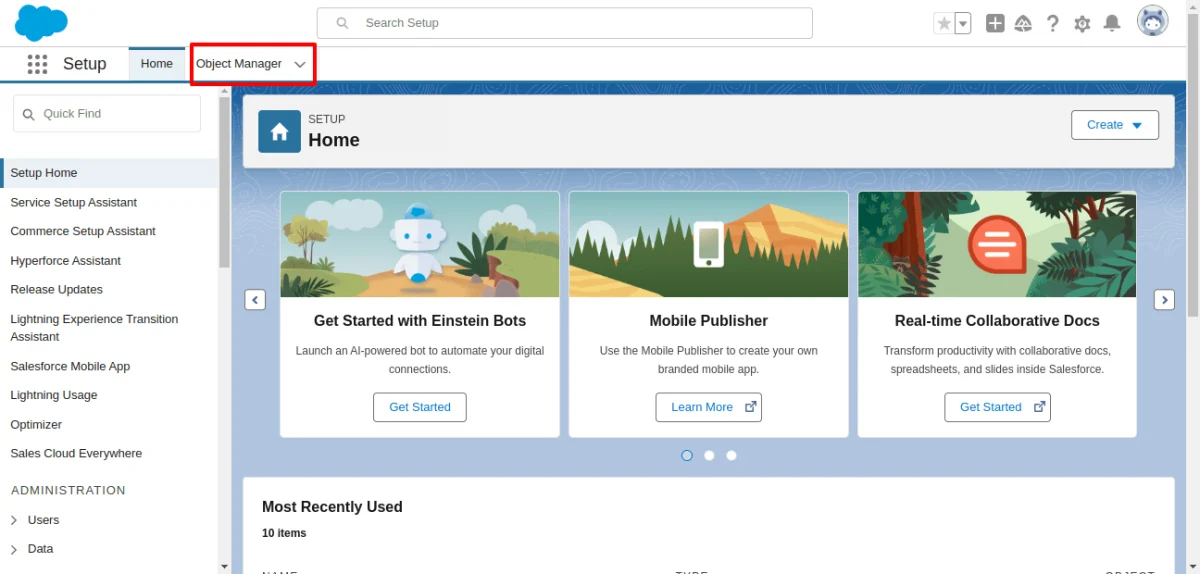The width and height of the screenshot is (1200, 574).
Task: Switch to the Home tab
Action: [157, 64]
